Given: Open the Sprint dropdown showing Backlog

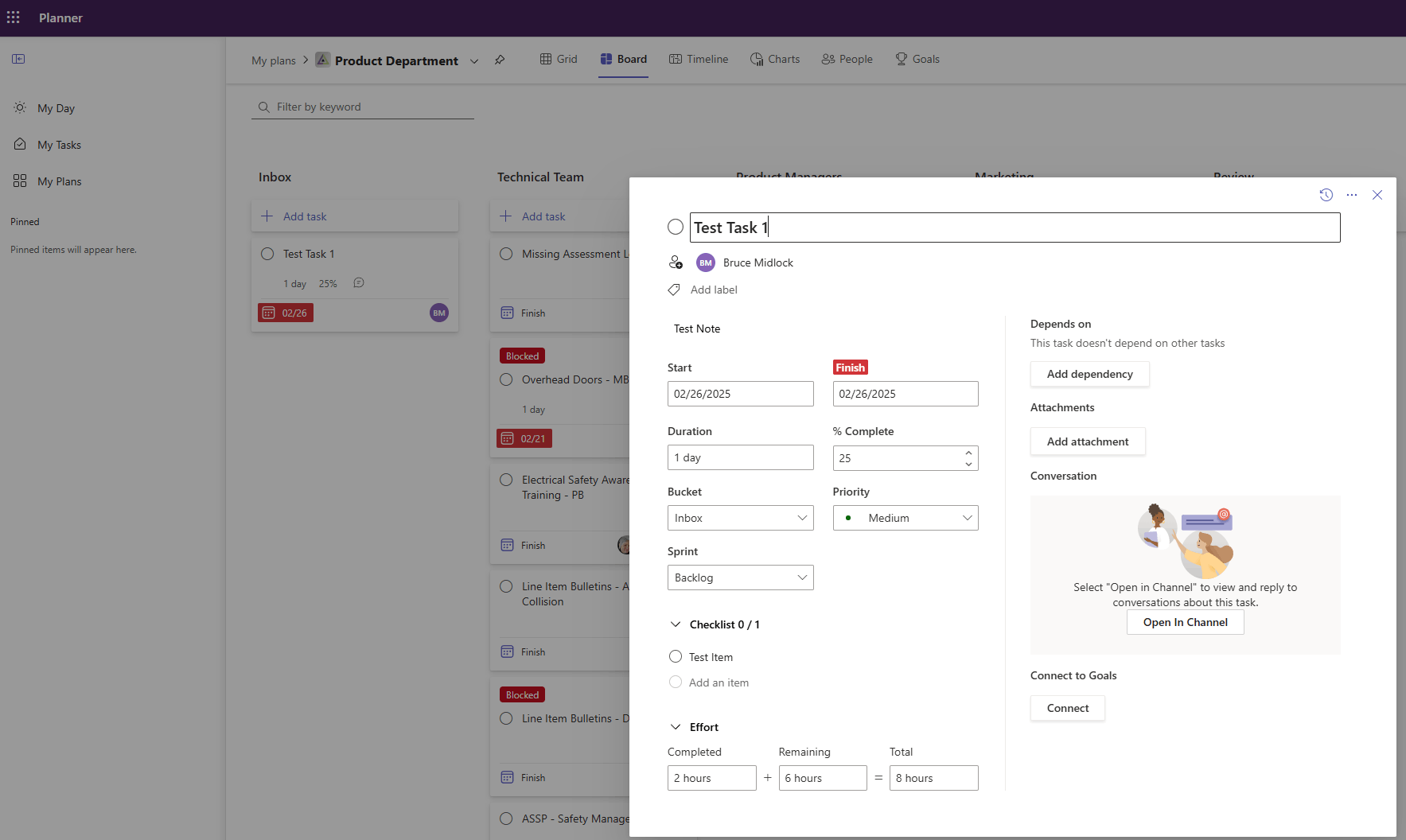Looking at the screenshot, I should [x=740, y=577].
